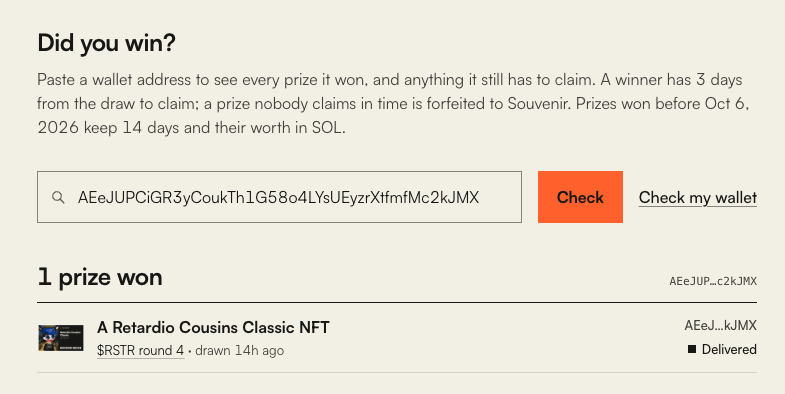The image size is (785, 394).
Task: Click the 1 prize won heading
Action: (100, 277)
